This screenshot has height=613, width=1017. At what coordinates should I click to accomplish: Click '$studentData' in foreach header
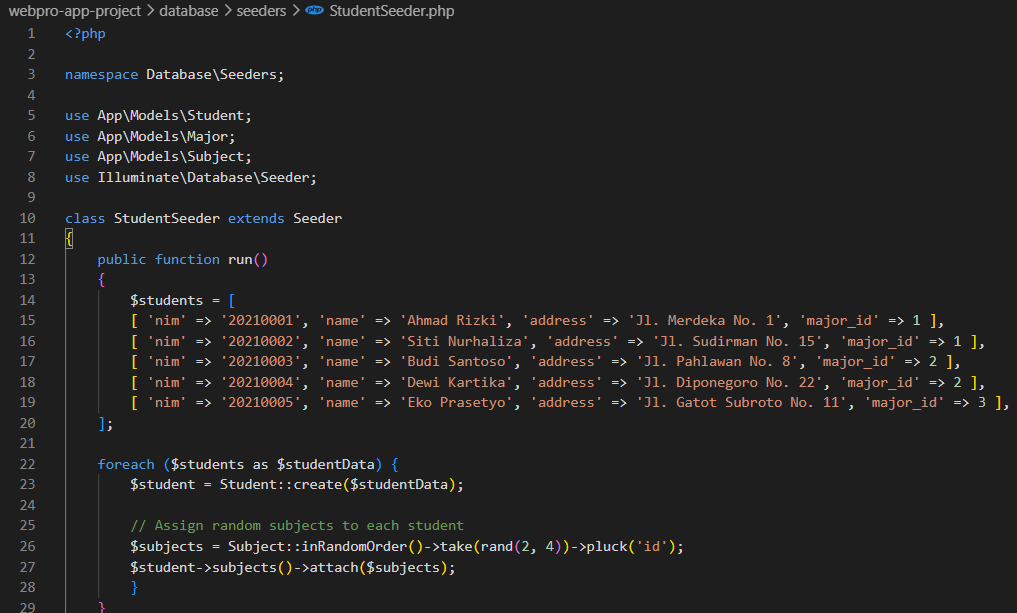pos(326,464)
